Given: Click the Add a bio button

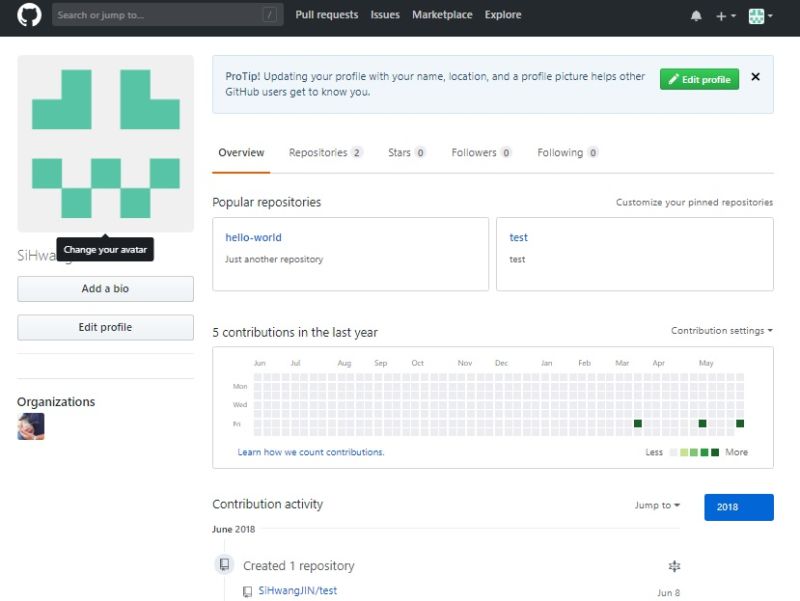Looking at the screenshot, I should tap(105, 288).
